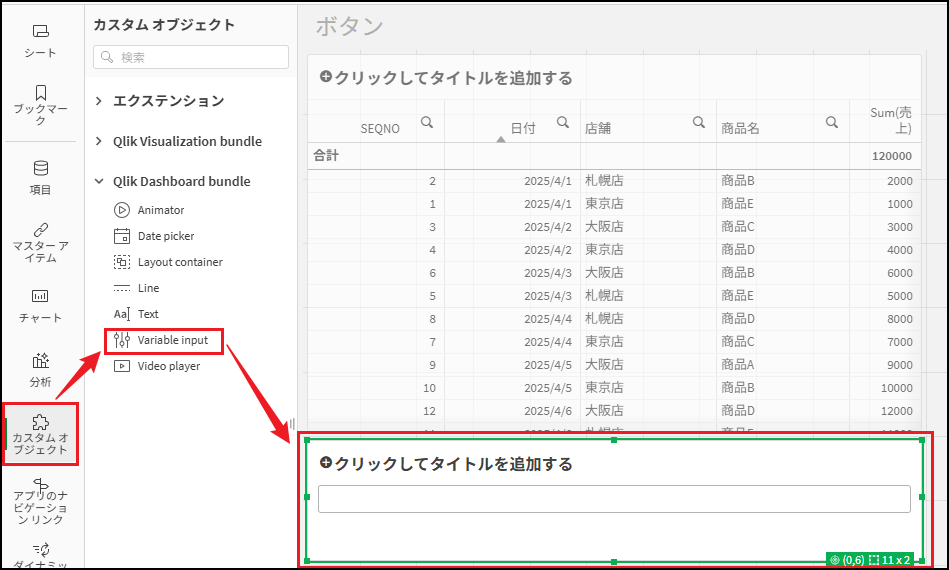This screenshot has width=949, height=570.
Task: Select 2025/4/6 in SEQNO 12 row
Action: click(x=548, y=411)
